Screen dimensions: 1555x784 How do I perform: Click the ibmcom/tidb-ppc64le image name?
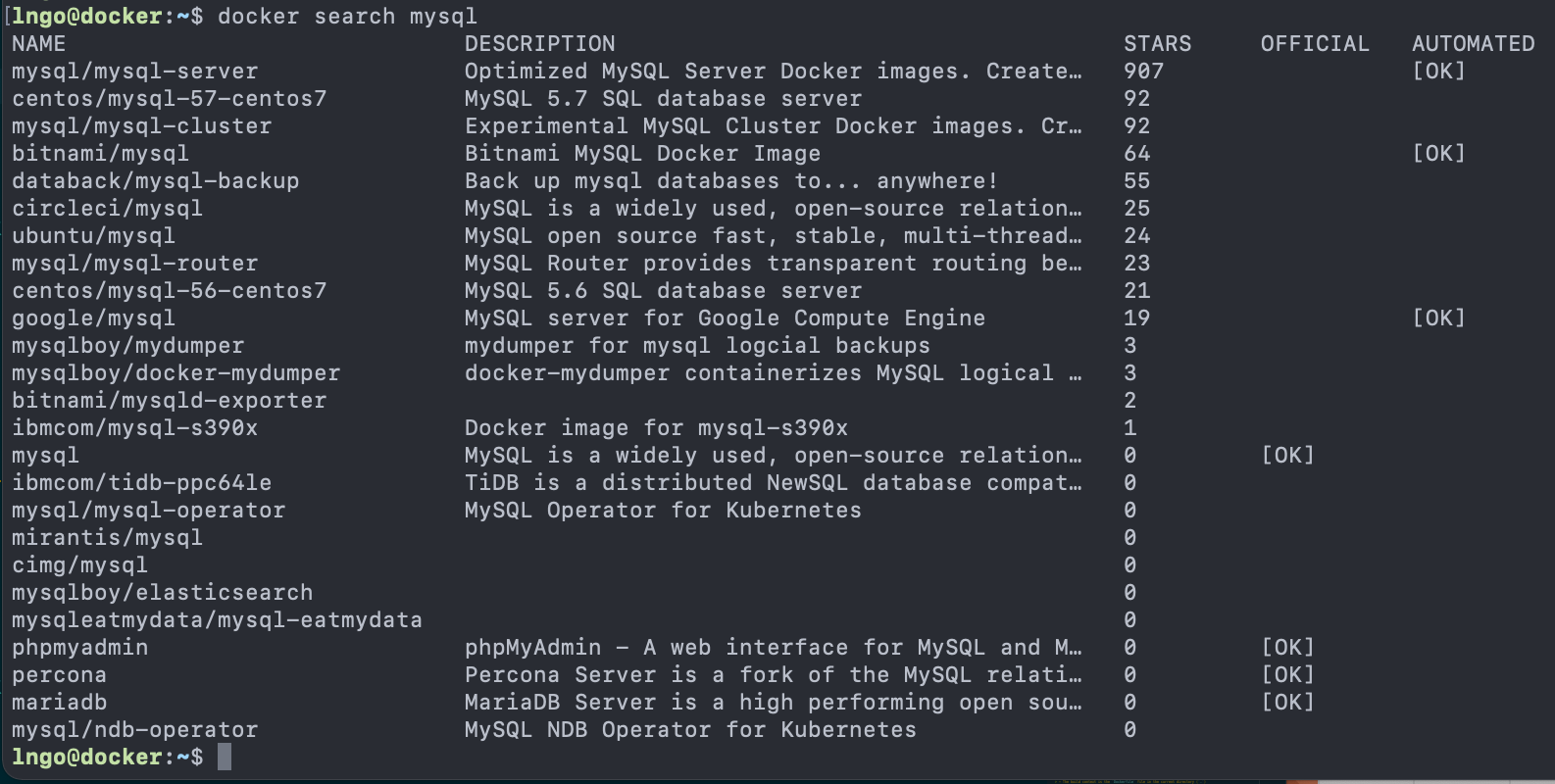tap(141, 483)
